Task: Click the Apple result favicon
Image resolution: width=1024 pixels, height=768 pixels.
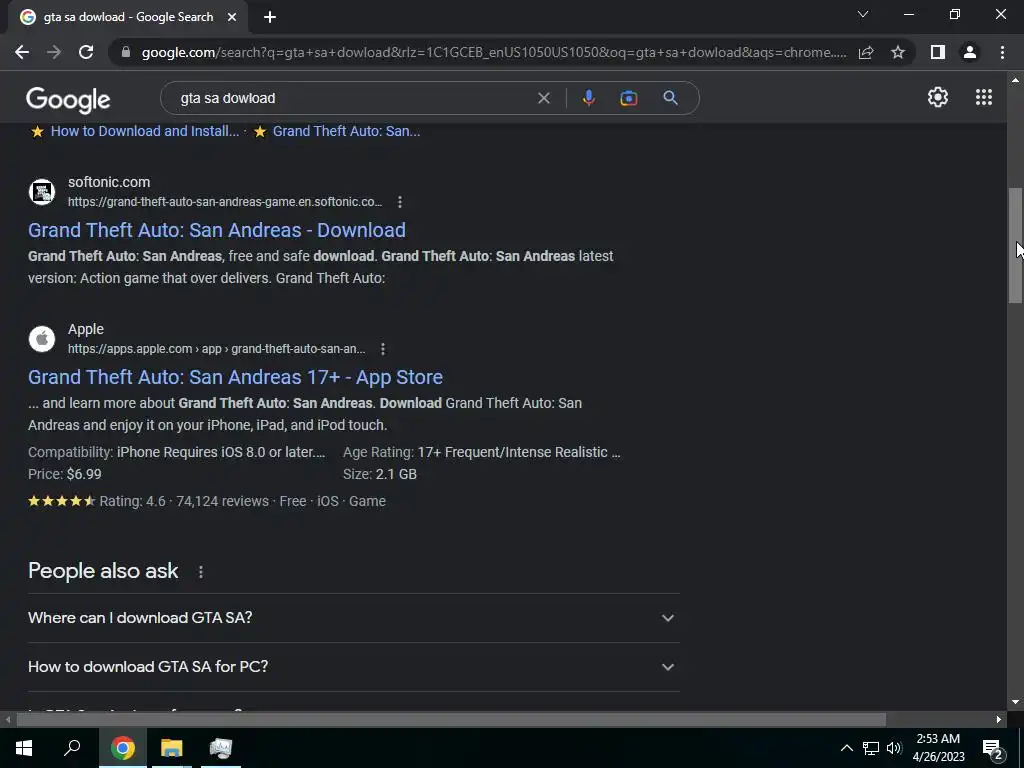Action: click(x=42, y=338)
